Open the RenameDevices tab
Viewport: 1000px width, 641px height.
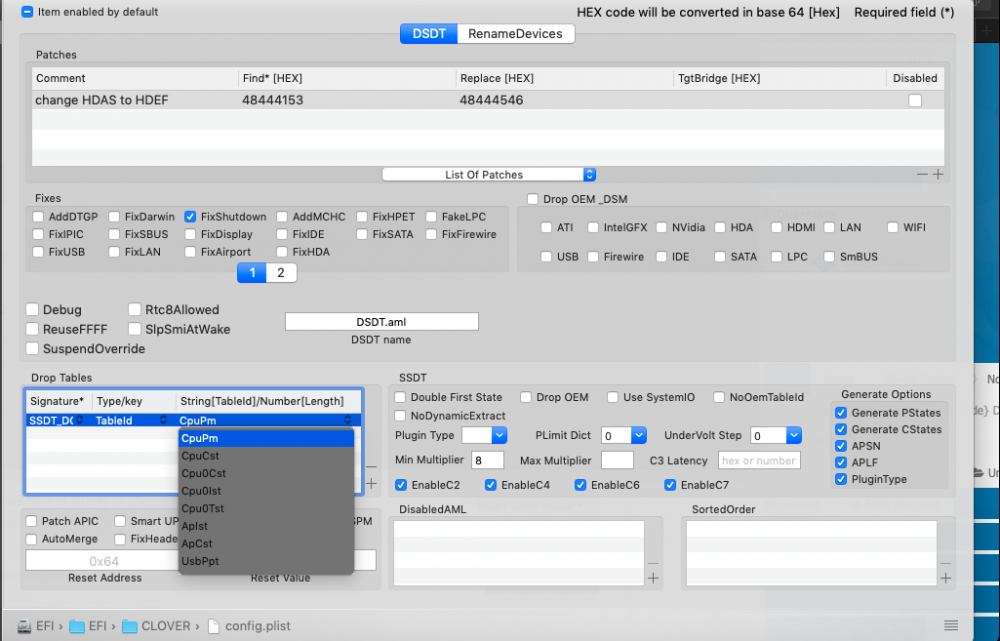(515, 34)
